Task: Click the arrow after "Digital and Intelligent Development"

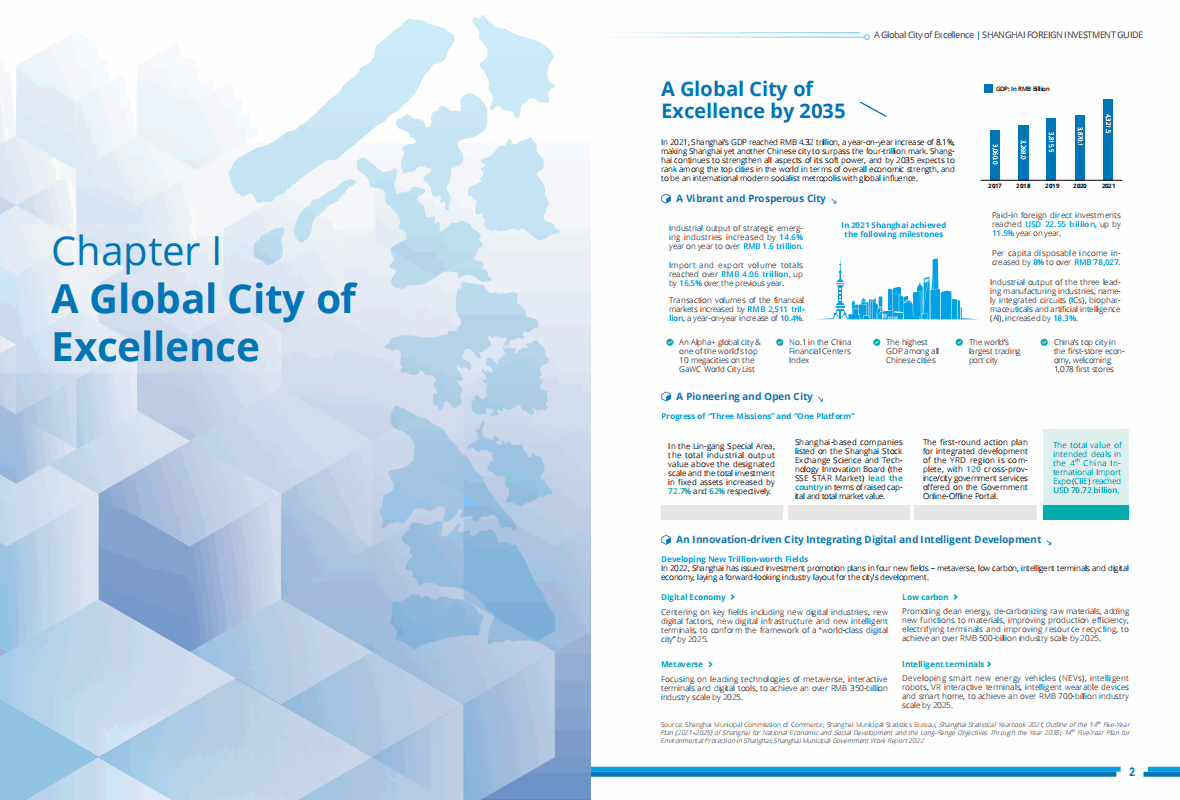Action: 1049,542
